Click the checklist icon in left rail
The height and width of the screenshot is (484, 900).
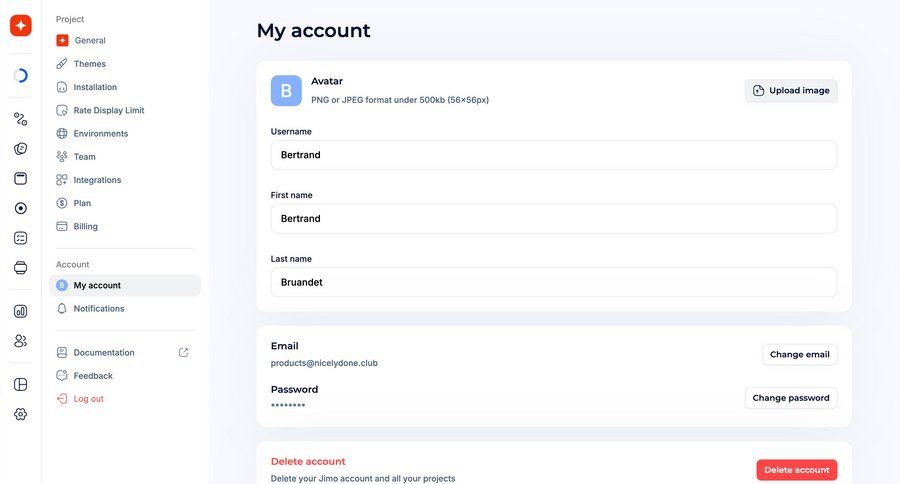[x=21, y=238]
